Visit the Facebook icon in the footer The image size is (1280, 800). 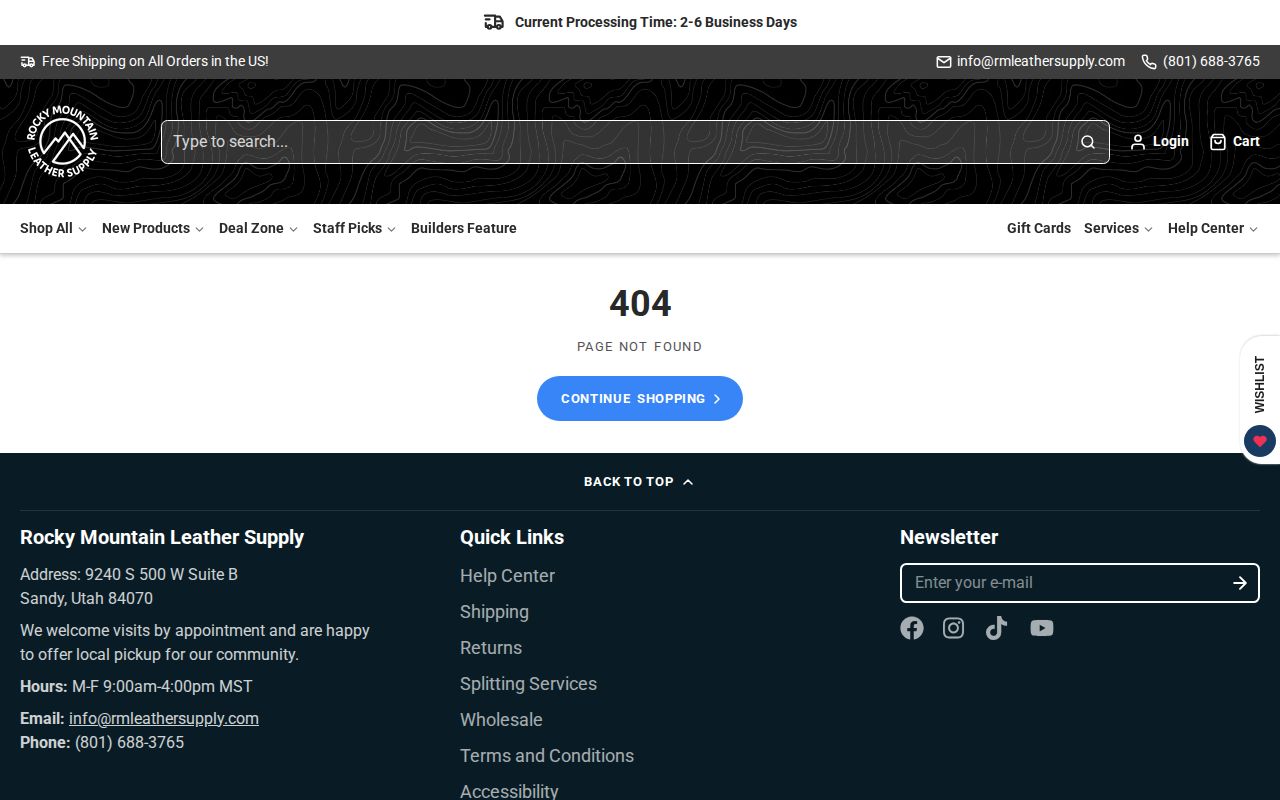coord(911,628)
